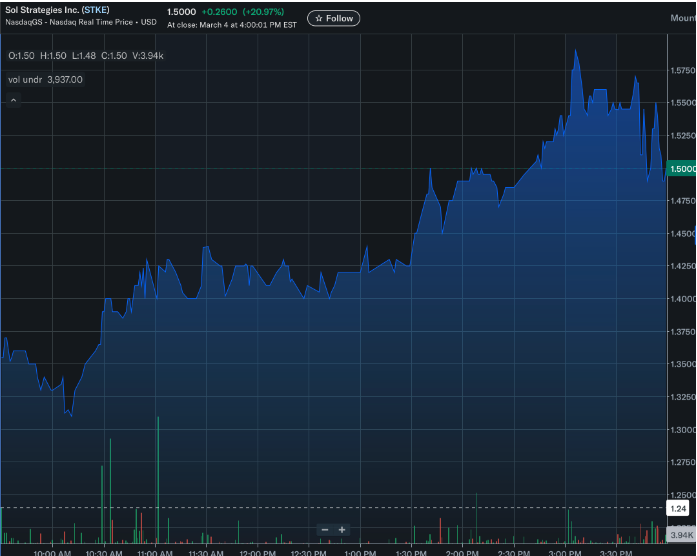Viewport: 697px width, 556px height.
Task: Click the 1.5750 price axis label
Action: (x=682, y=71)
